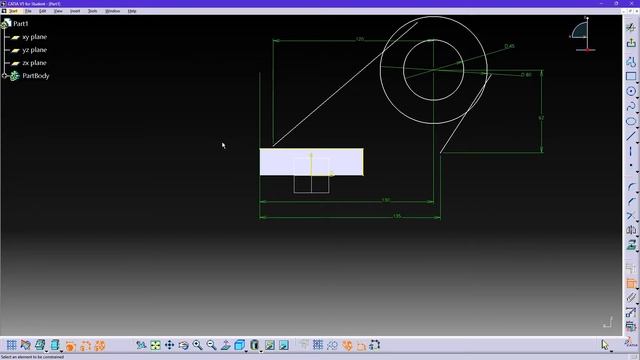Select the Circle tool
This screenshot has width=640, height=360.
tap(631, 91)
